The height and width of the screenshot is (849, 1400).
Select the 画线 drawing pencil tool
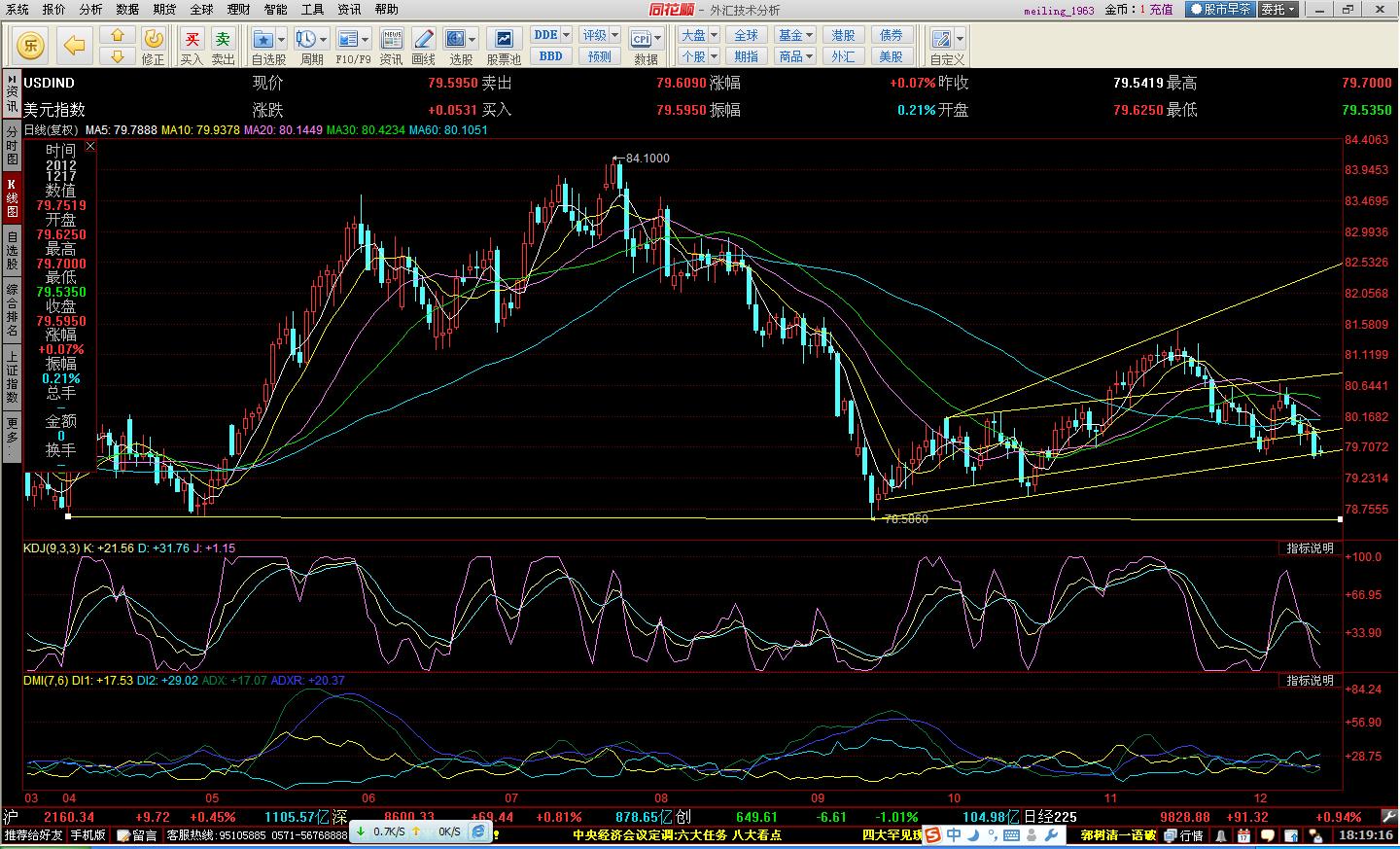tap(424, 39)
